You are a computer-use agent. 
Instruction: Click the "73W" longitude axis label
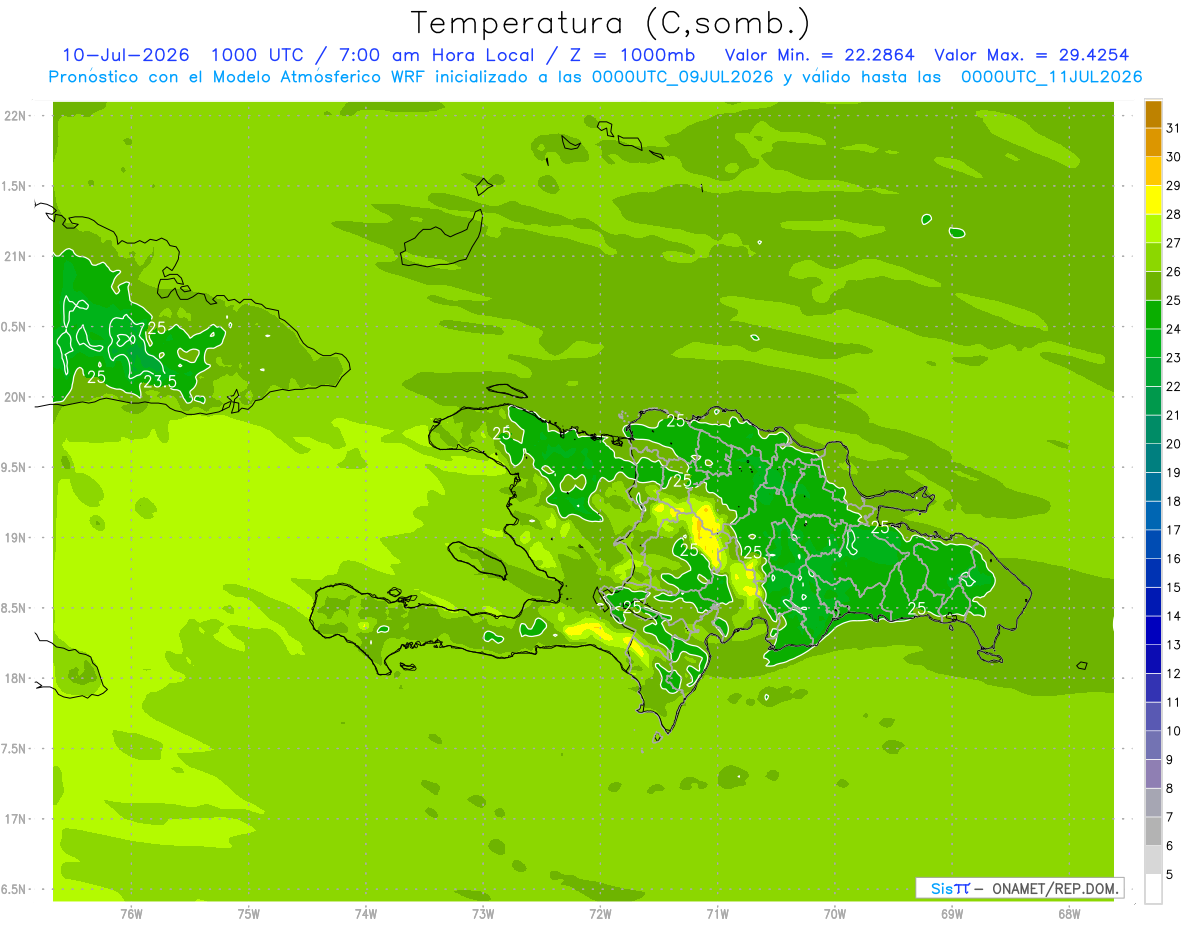coord(483,913)
